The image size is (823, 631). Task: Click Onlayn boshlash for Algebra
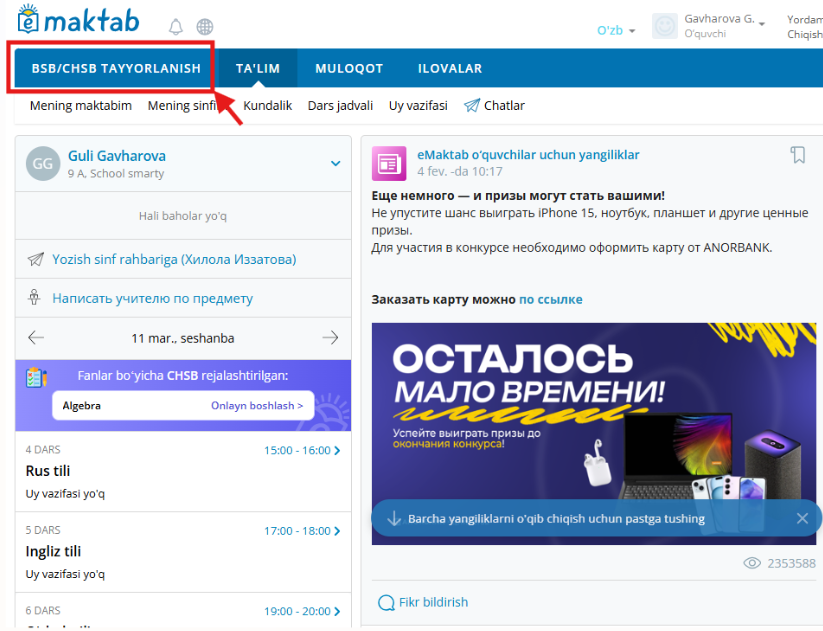(x=258, y=406)
